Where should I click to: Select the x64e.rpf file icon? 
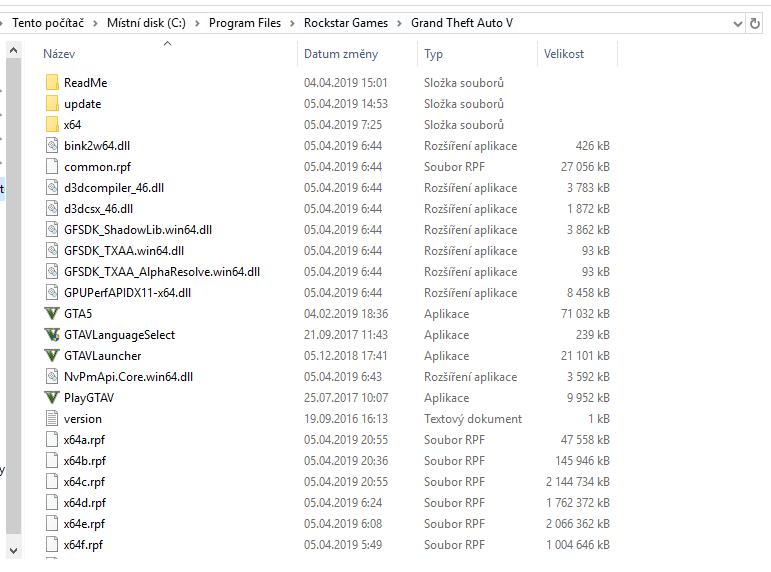pos(52,524)
